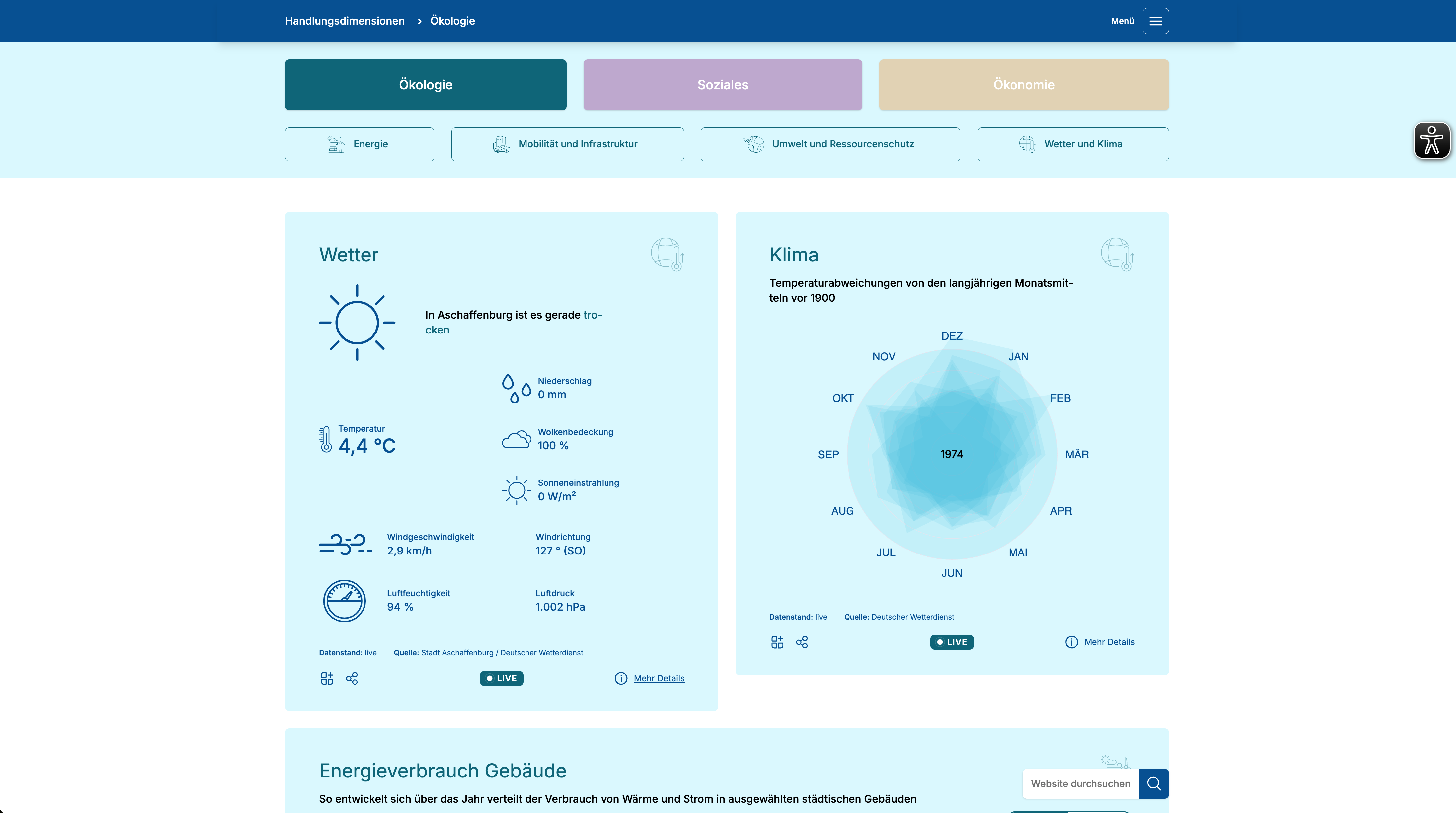Select the thermometer-globe icon for Wetter und Klima
Screen dimensions: 1456x813
(1028, 144)
